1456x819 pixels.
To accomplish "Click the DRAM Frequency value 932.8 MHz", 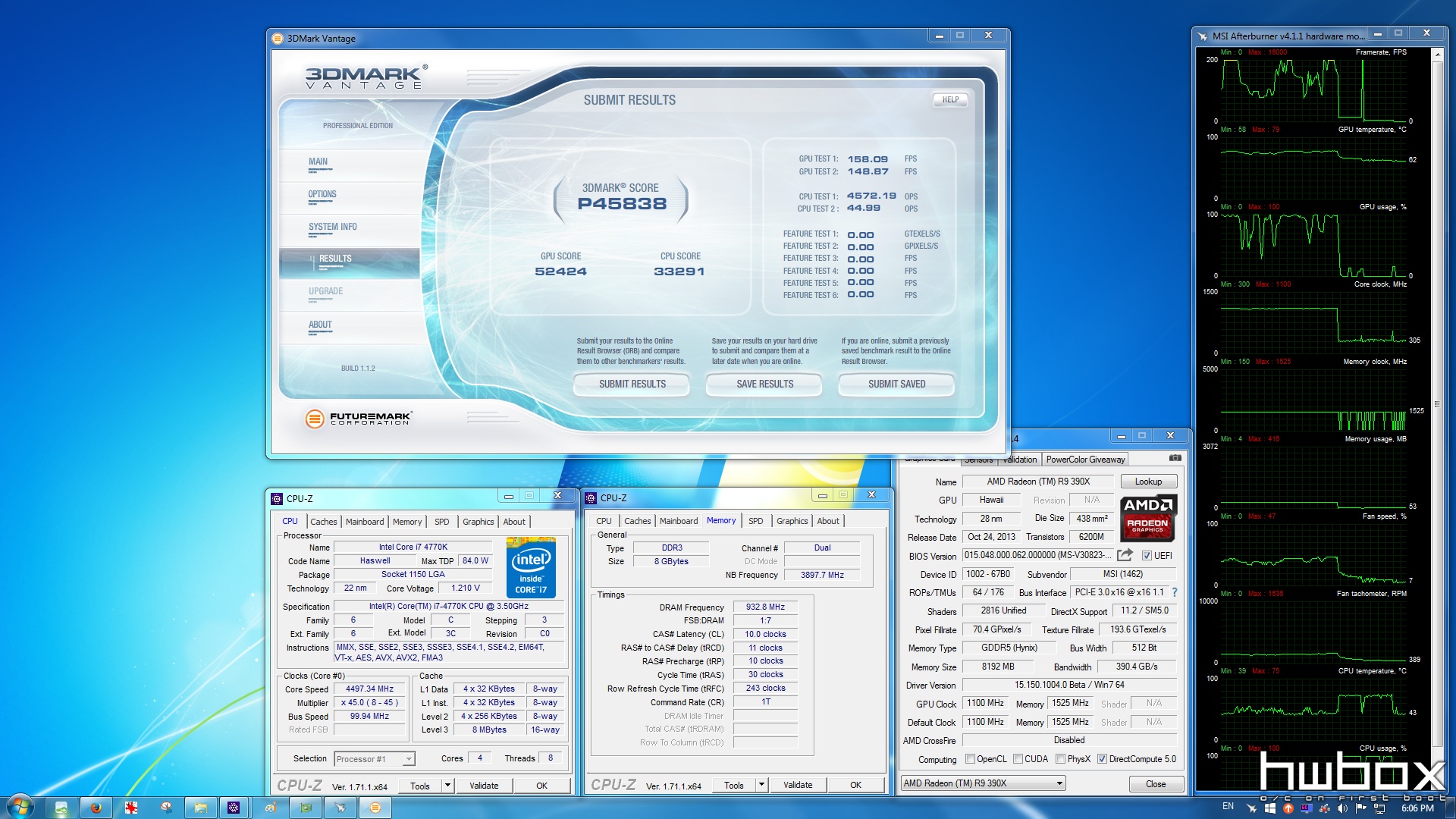I will pyautogui.click(x=765, y=607).
